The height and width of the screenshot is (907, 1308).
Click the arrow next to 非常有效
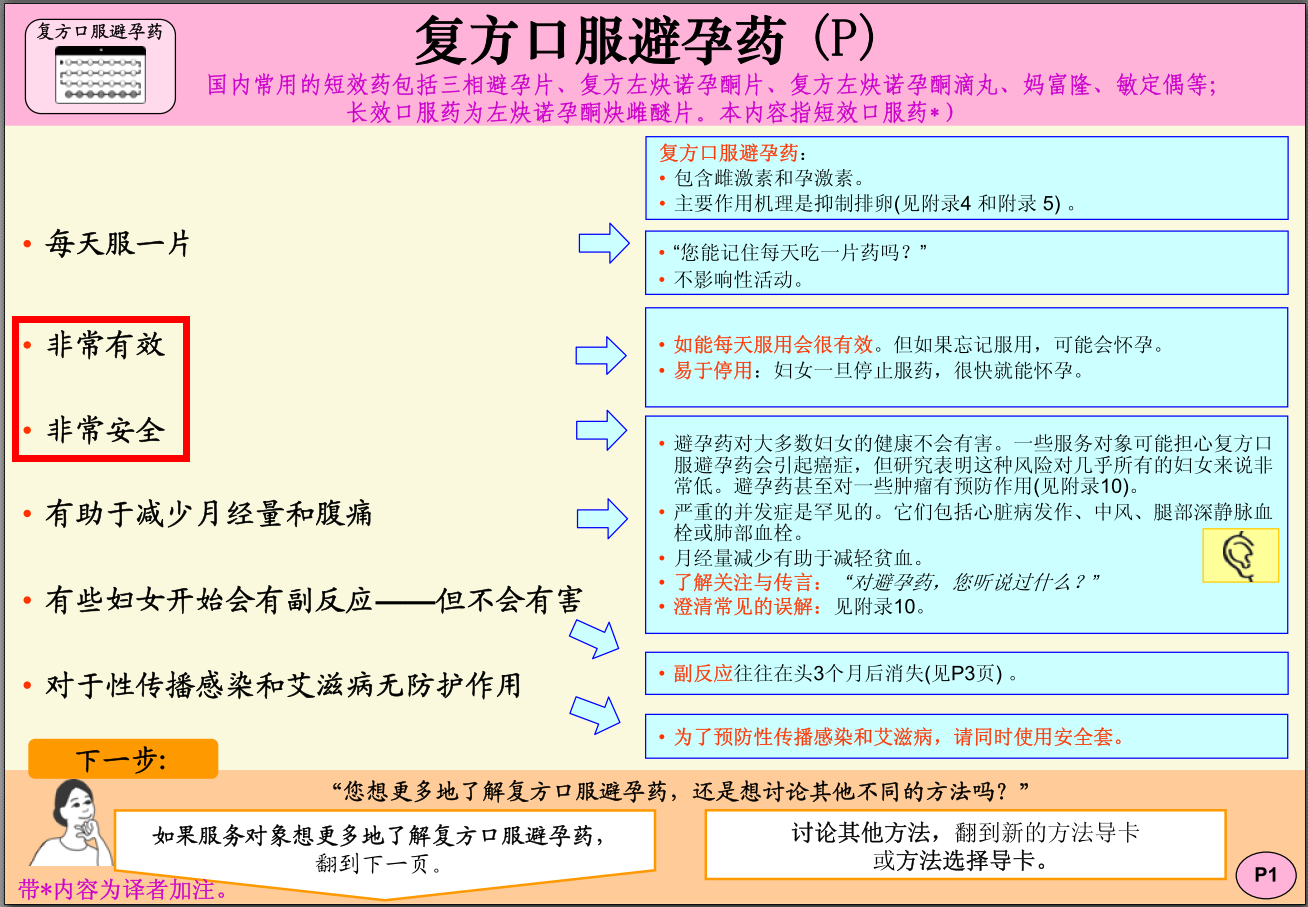600,355
